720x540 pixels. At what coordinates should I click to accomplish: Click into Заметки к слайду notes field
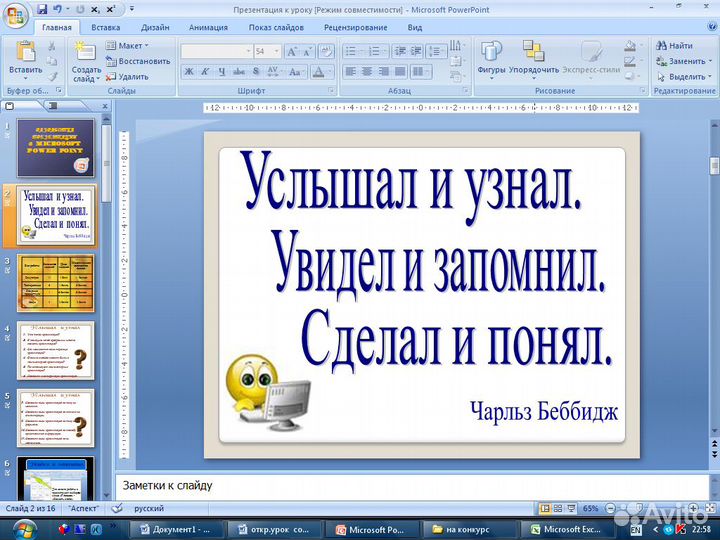coord(412,486)
